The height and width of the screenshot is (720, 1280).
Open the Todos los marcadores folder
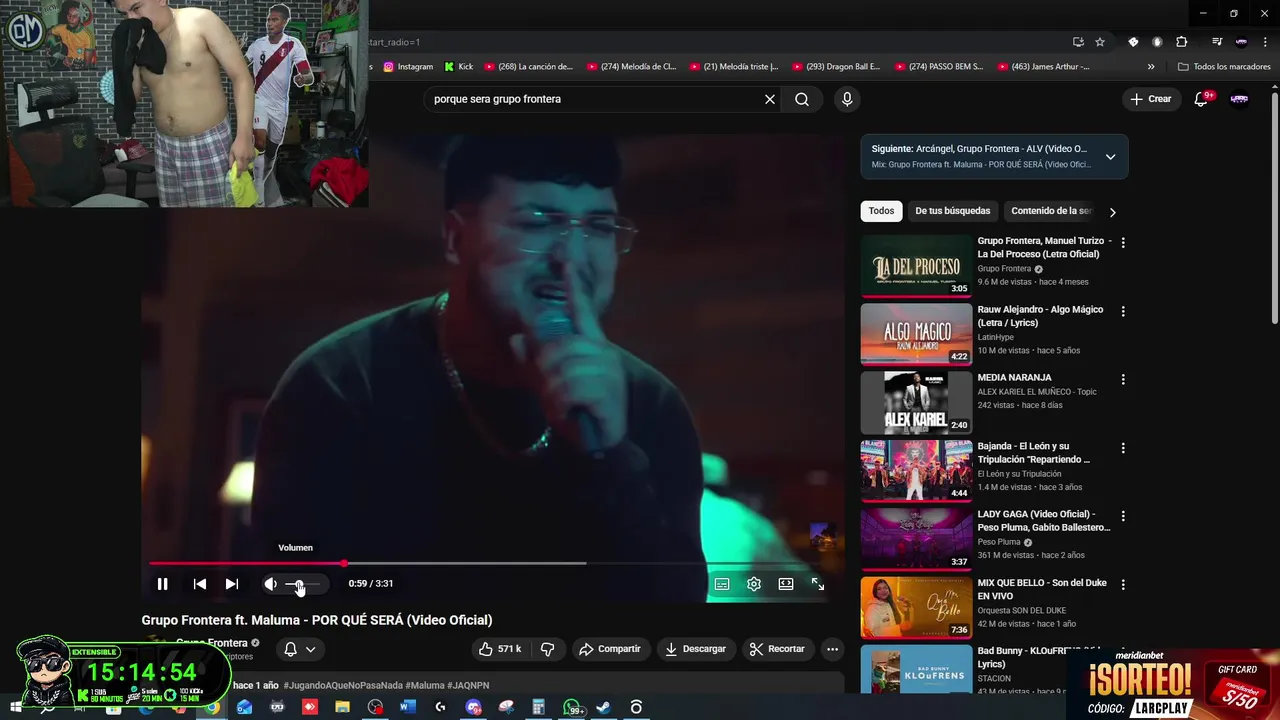pos(1224,67)
